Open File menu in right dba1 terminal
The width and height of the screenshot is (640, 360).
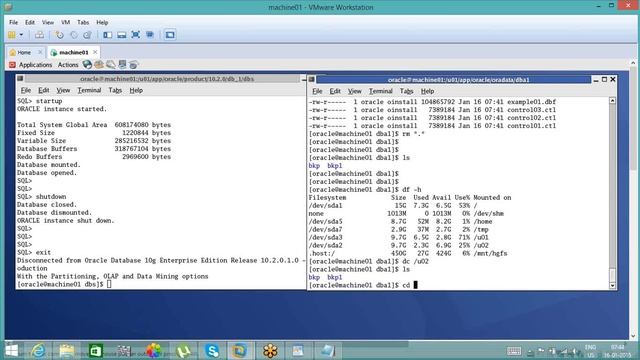click(x=317, y=91)
